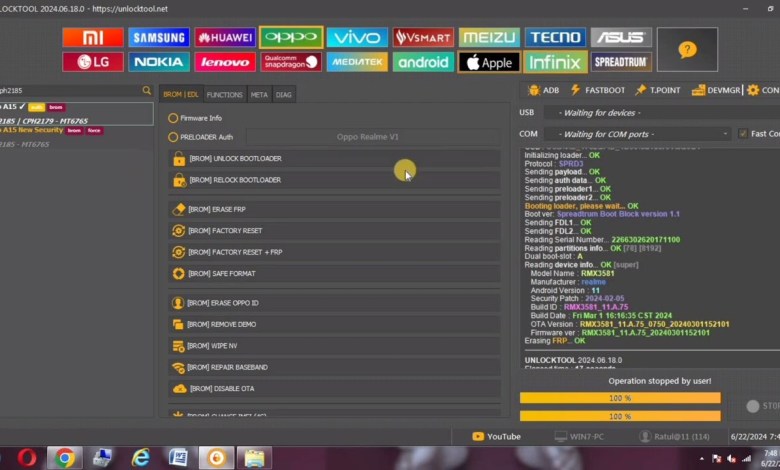Toggle the Fast Connect checkbox
This screenshot has width=780, height=470.
pyautogui.click(x=742, y=134)
